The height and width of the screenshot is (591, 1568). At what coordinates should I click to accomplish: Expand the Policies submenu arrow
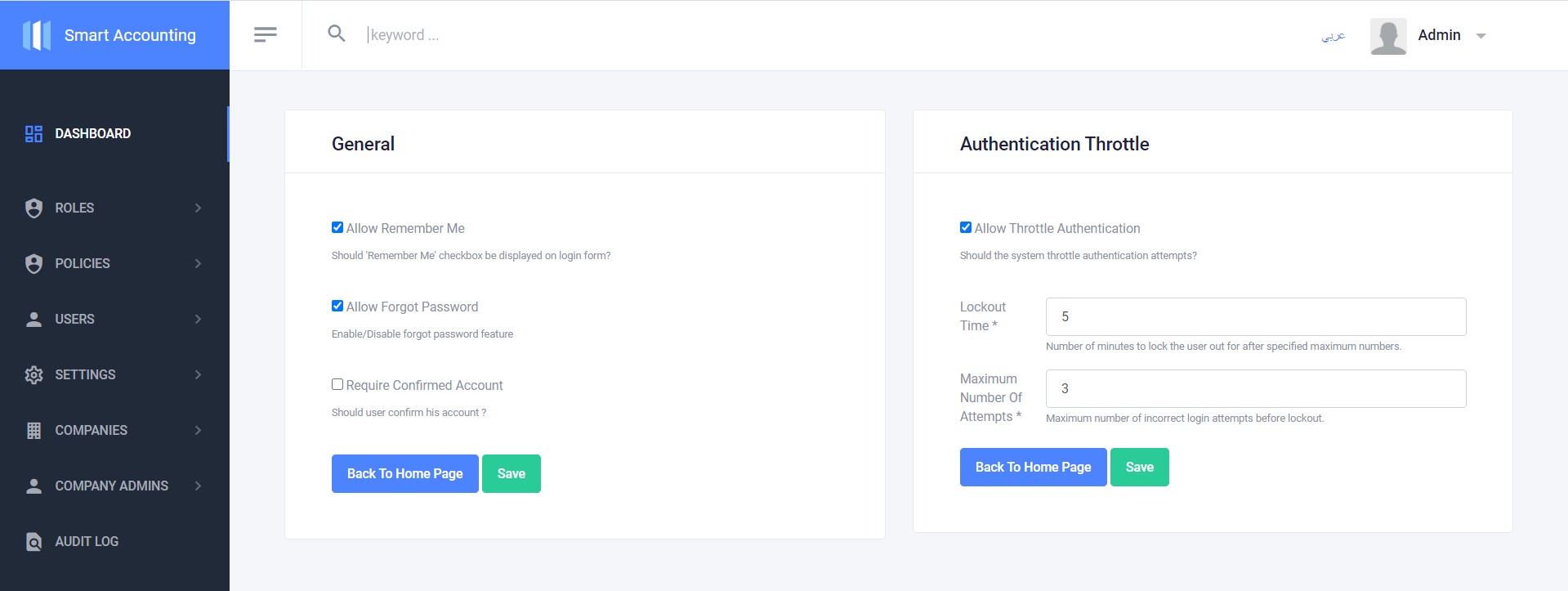pyautogui.click(x=198, y=264)
